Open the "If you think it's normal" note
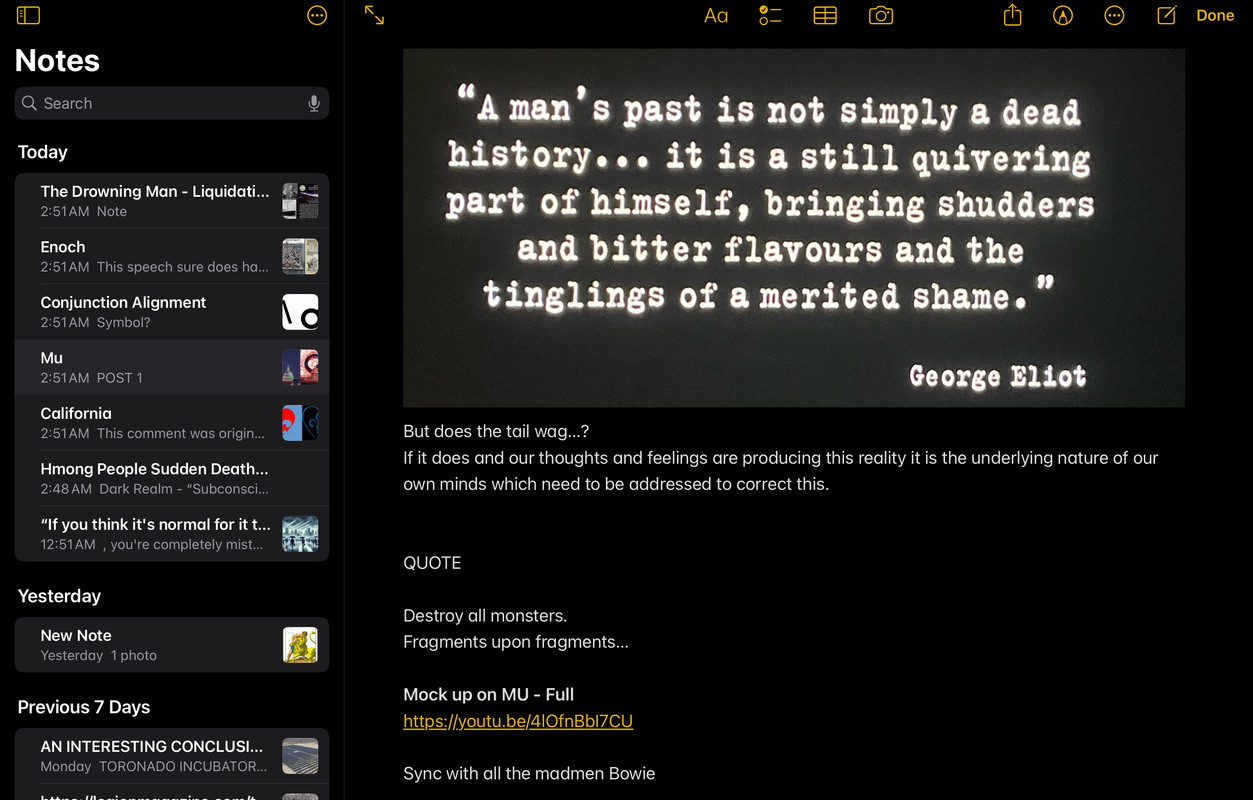1253x800 pixels. [172, 534]
